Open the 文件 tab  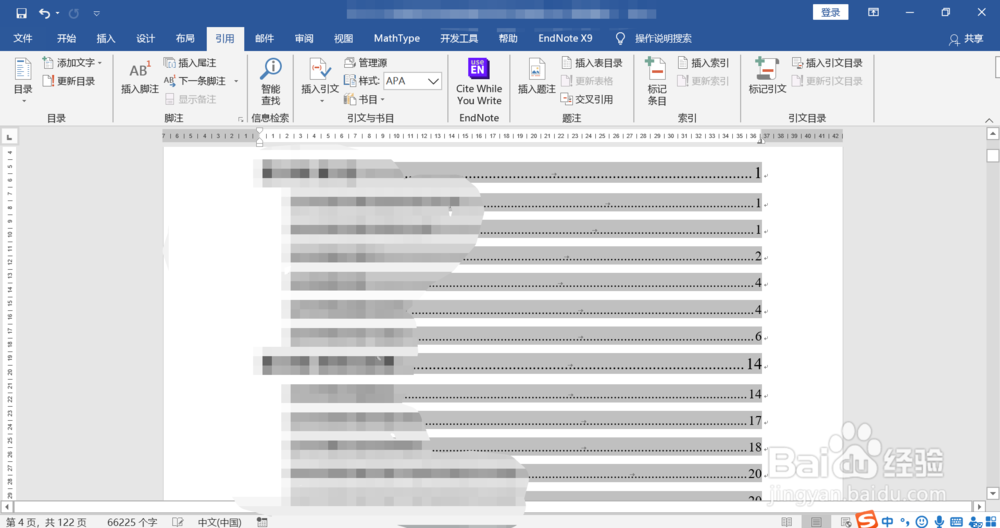click(23, 38)
